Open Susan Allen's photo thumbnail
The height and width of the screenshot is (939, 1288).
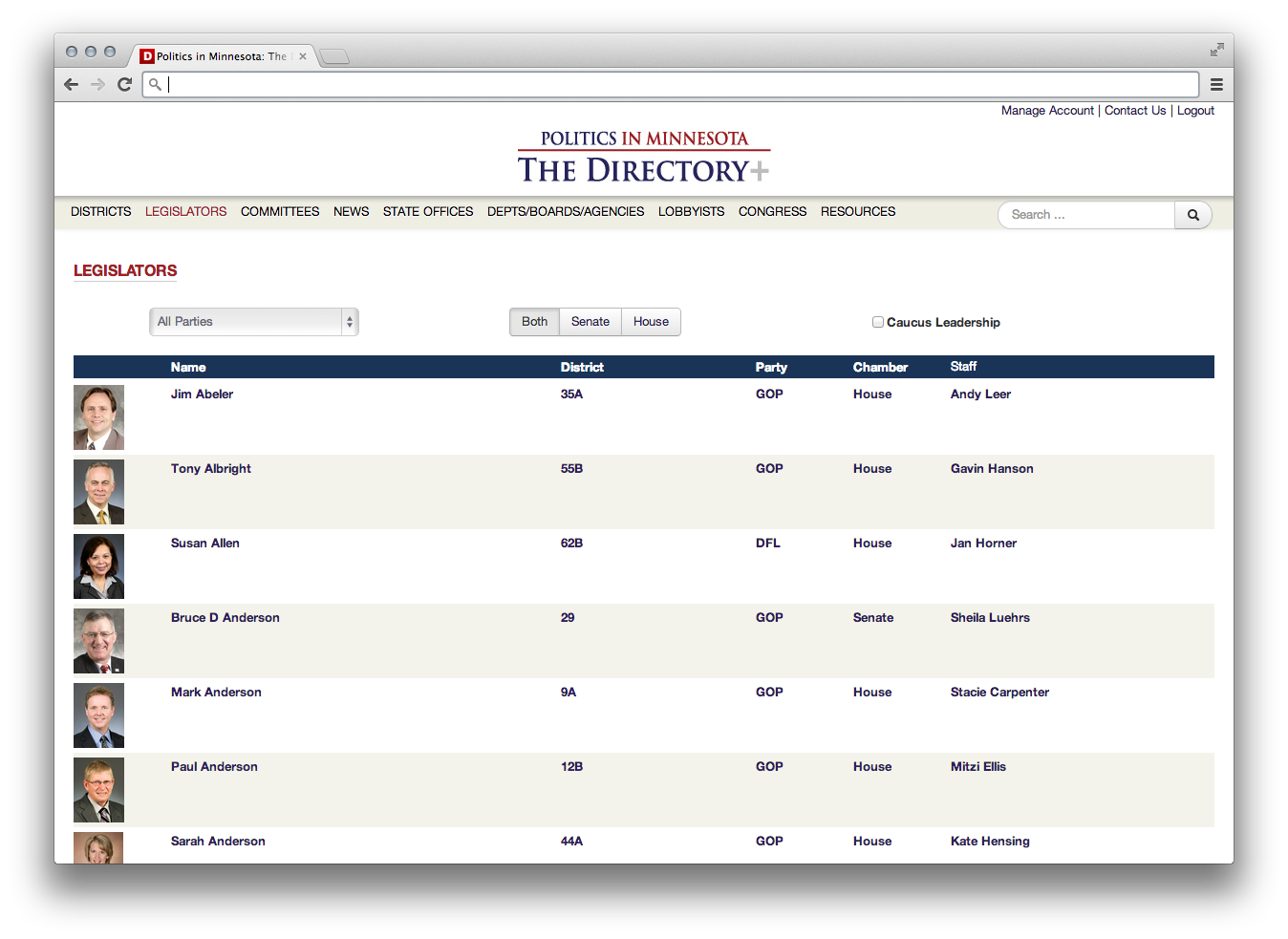pyautogui.click(x=98, y=566)
